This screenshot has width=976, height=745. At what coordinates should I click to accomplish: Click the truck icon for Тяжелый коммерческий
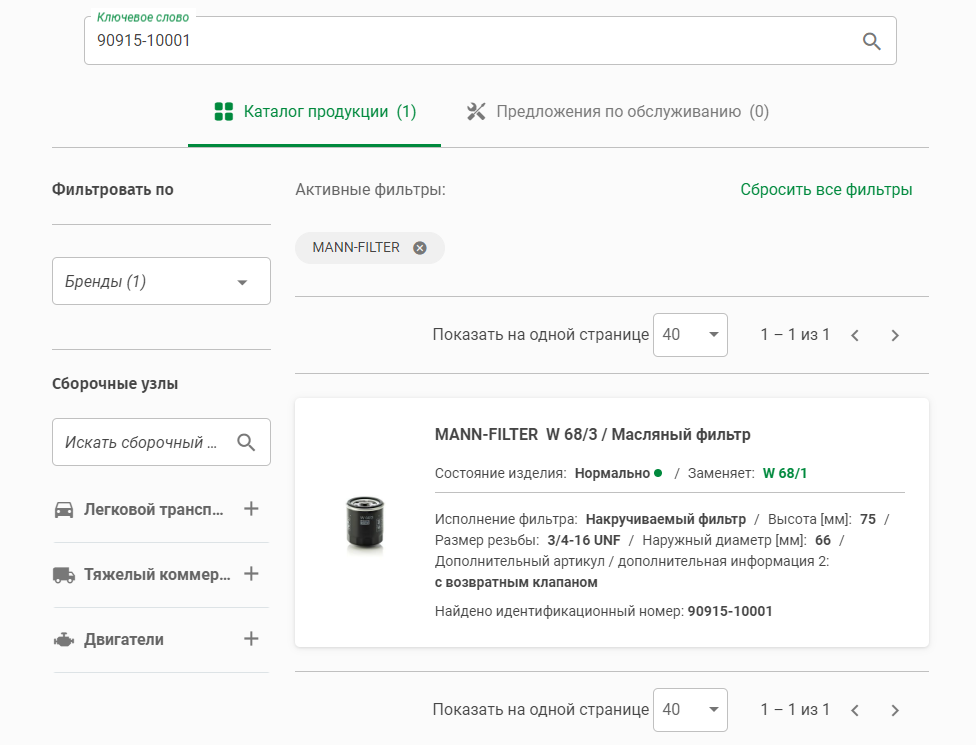point(64,575)
